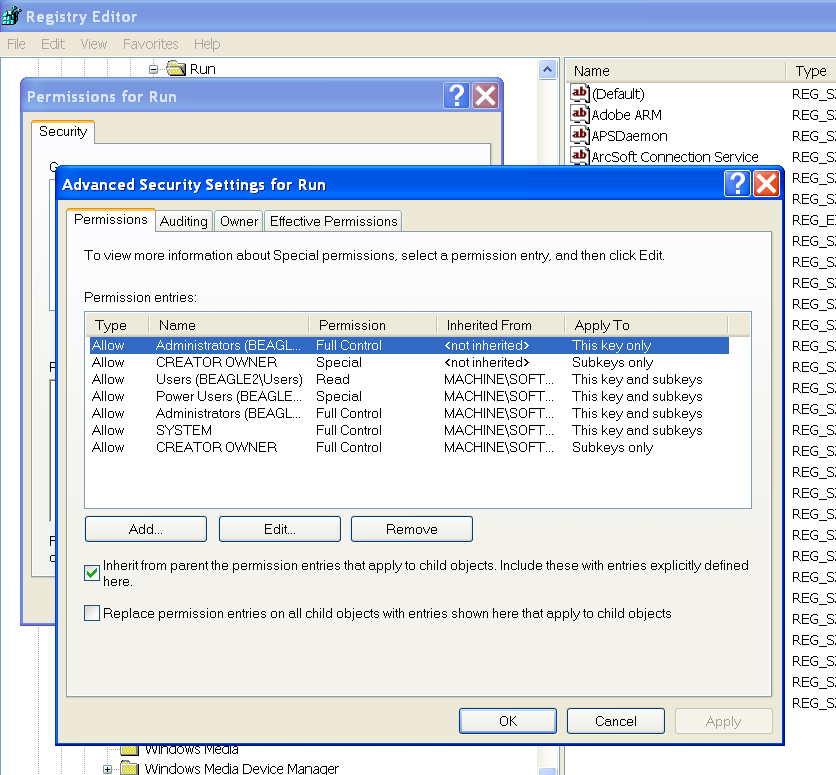
Task: Click registry values Type column header
Action: 811,71
